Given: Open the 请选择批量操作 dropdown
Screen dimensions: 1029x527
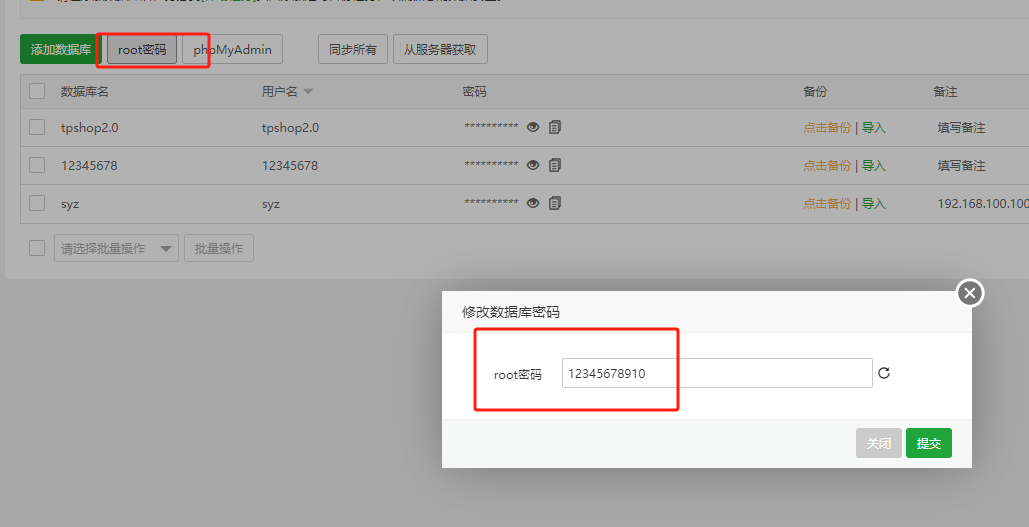Looking at the screenshot, I should pos(115,248).
